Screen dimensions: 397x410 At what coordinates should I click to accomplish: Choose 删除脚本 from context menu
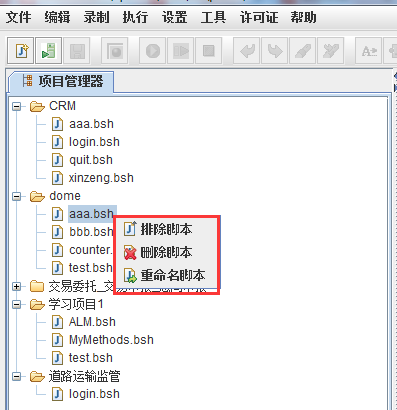(x=166, y=252)
